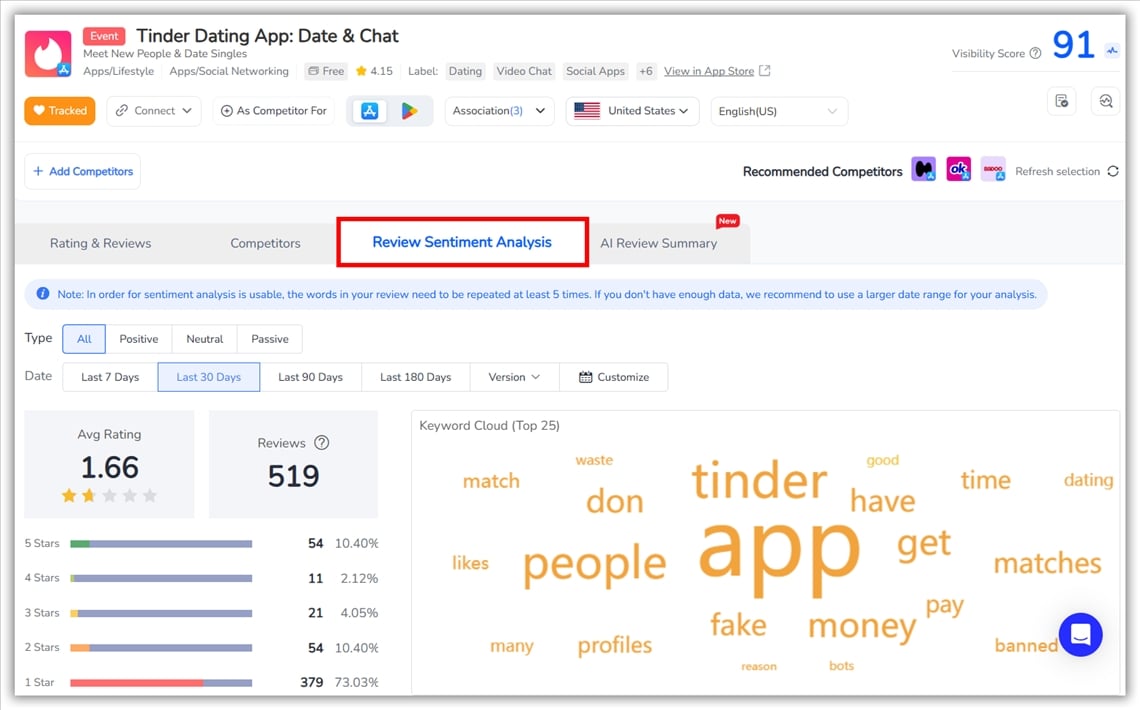This screenshot has height=710, width=1140.
Task: Open the English(US) language dropdown
Action: click(778, 111)
